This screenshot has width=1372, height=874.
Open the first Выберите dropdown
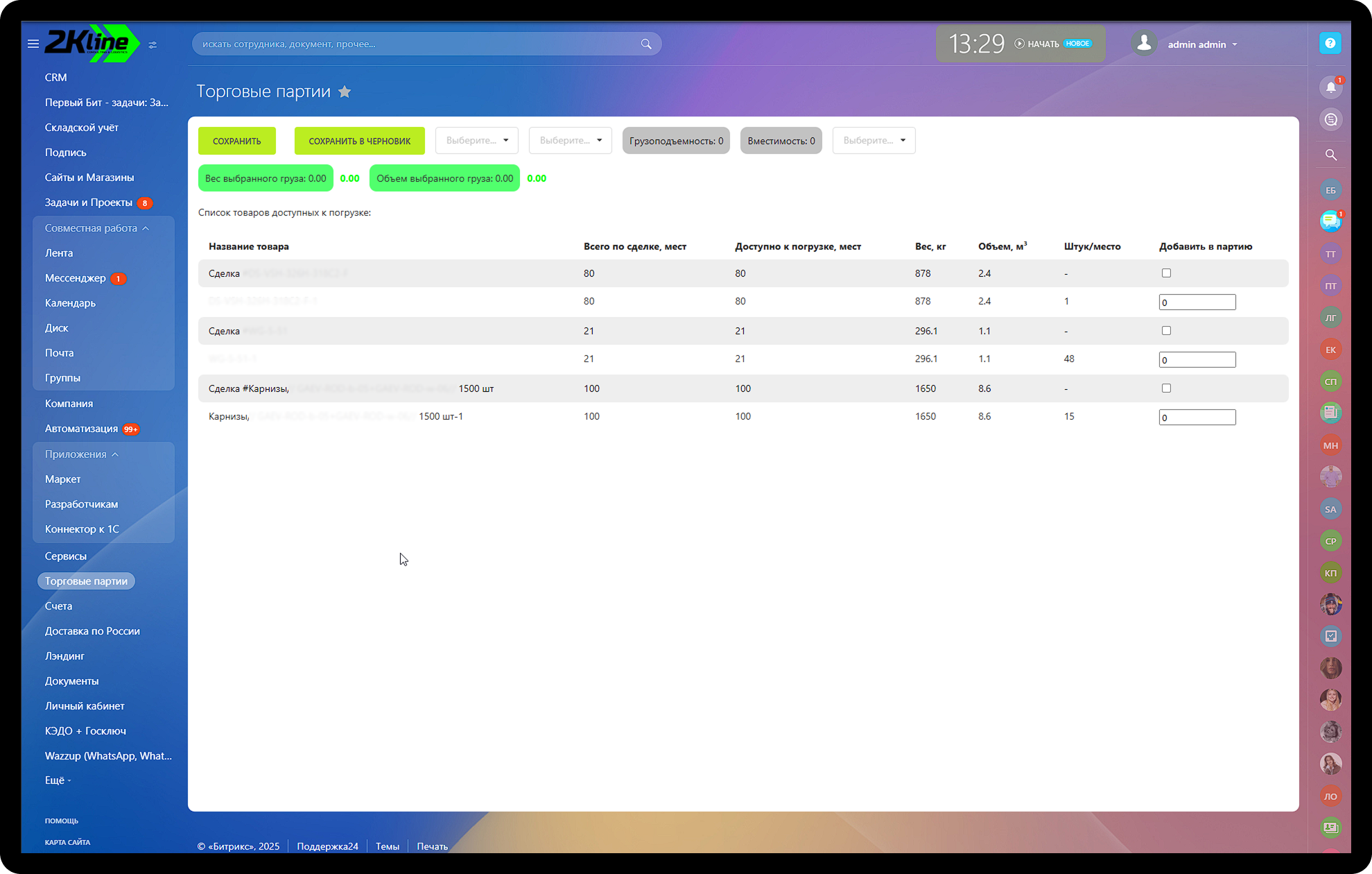(476, 141)
